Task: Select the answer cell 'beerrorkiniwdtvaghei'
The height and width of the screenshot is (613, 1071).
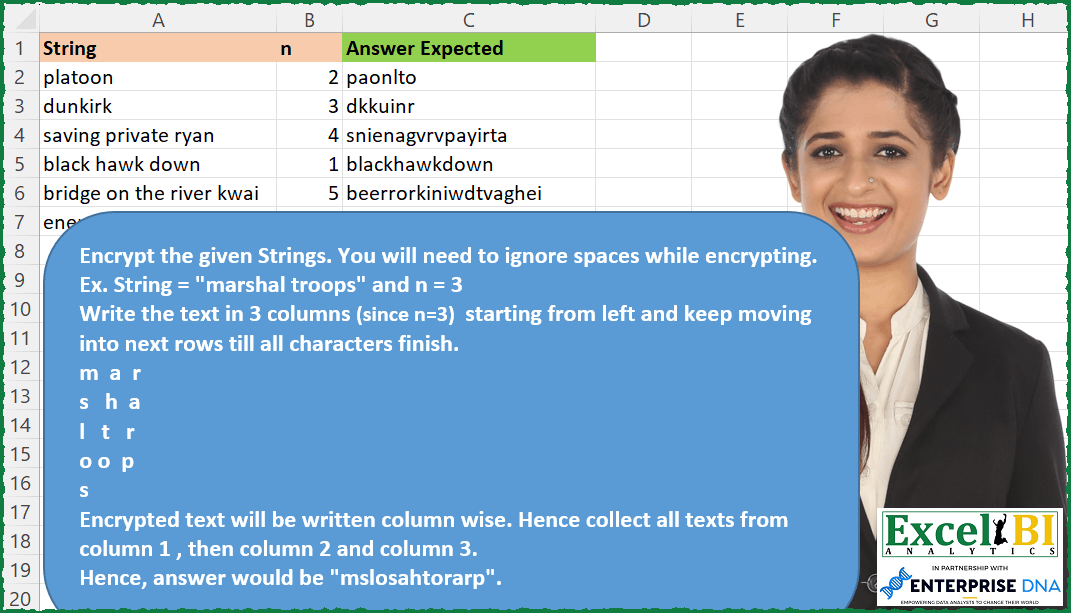Action: (x=469, y=193)
